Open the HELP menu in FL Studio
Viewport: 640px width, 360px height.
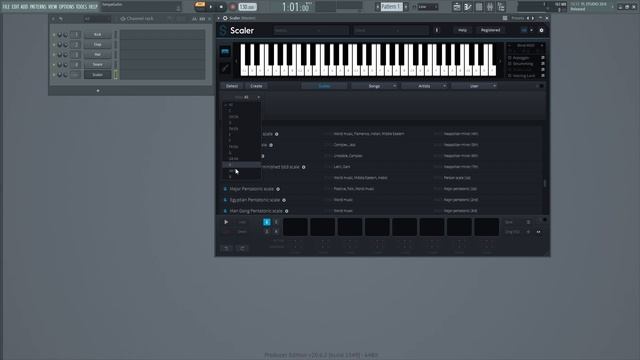[93, 7]
